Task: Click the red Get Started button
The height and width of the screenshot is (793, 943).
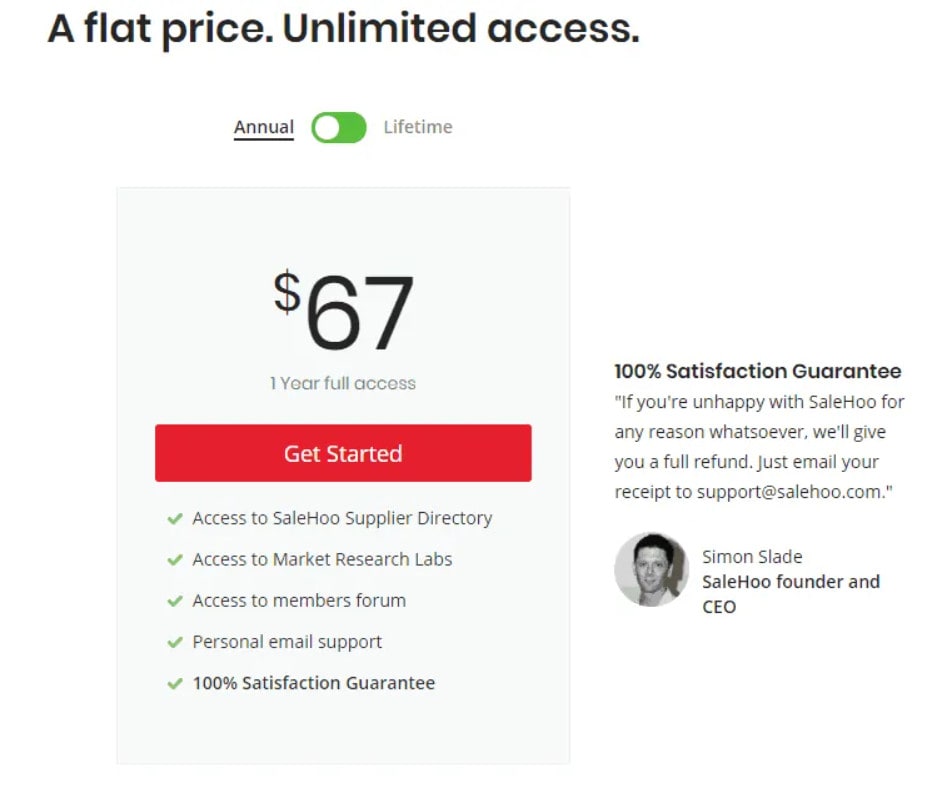Action: pyautogui.click(x=343, y=453)
